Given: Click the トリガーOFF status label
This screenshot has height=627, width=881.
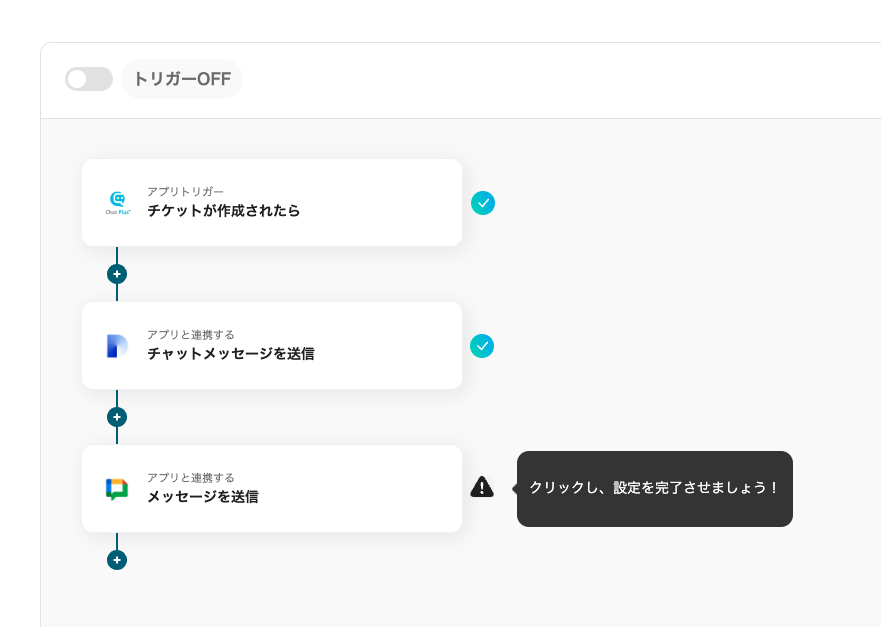Looking at the screenshot, I should pos(182,79).
